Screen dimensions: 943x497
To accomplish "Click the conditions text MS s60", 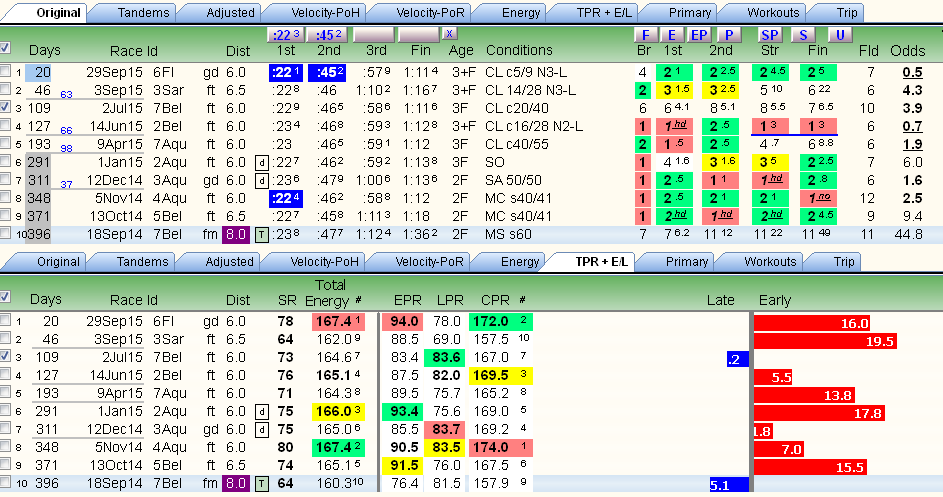I will pos(508,234).
